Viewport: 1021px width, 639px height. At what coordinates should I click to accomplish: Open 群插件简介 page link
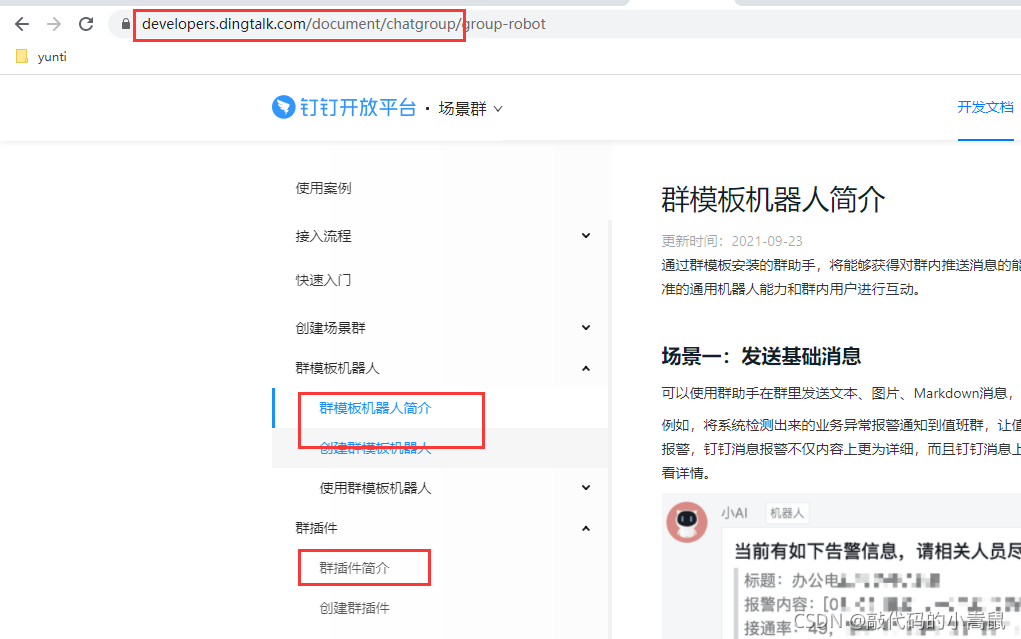coord(355,568)
